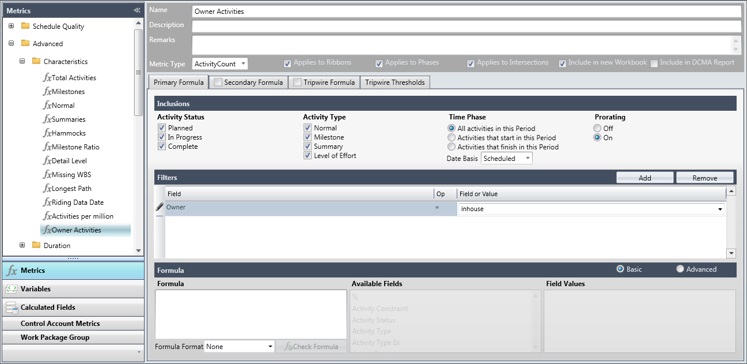Image resolution: width=747 pixels, height=364 pixels.
Task: Open the Date Basis Scheduled dropdown
Action: [x=507, y=158]
